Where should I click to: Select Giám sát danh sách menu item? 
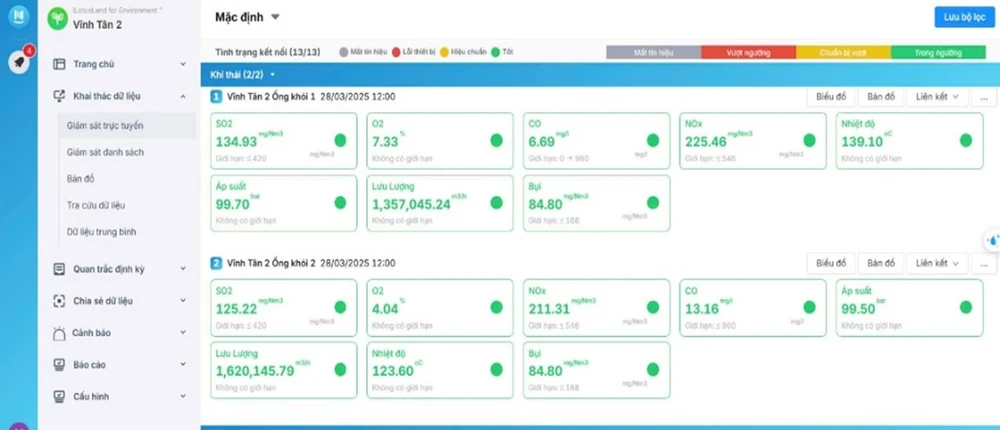point(105,151)
